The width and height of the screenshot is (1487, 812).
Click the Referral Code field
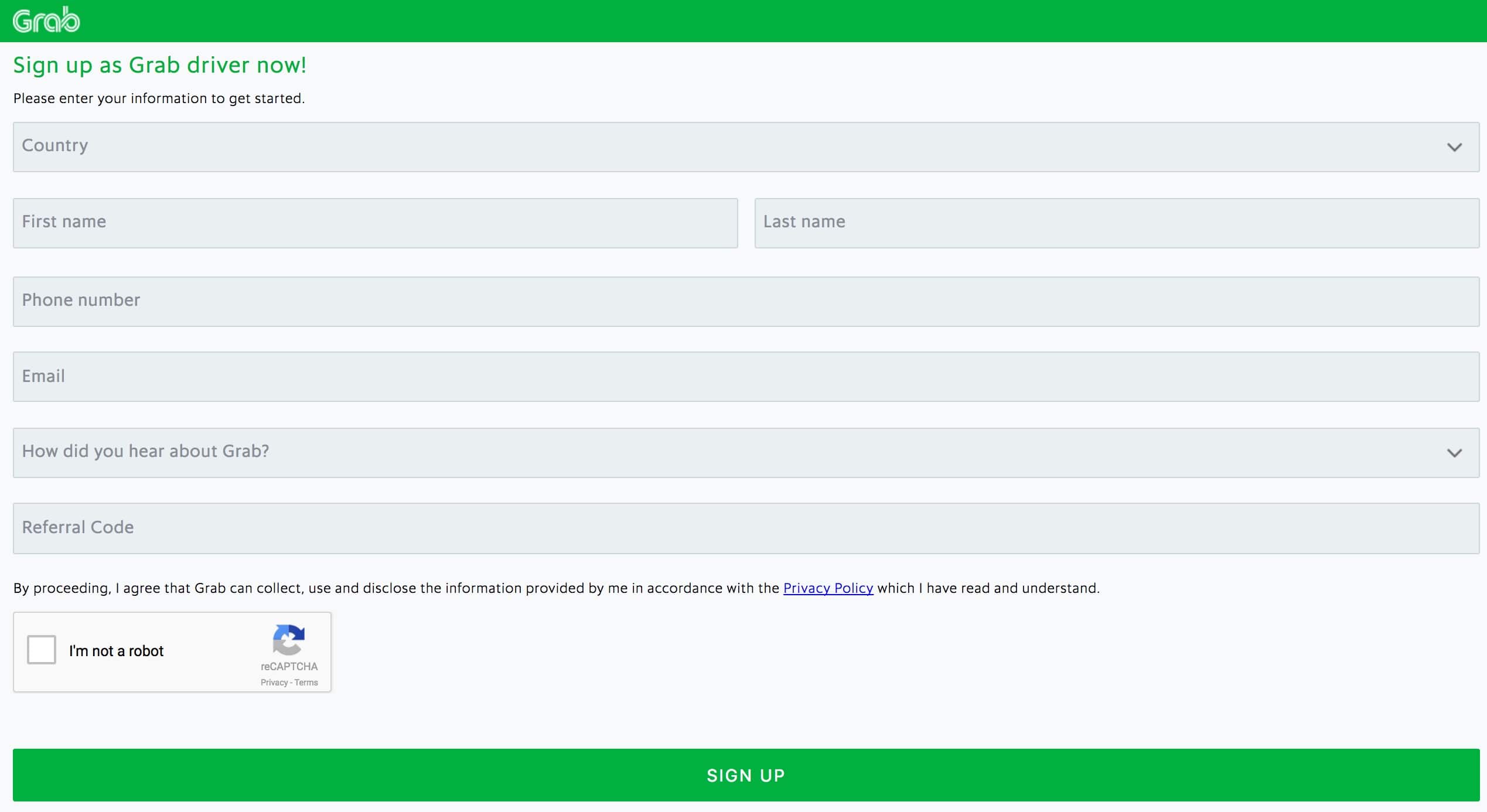point(746,528)
